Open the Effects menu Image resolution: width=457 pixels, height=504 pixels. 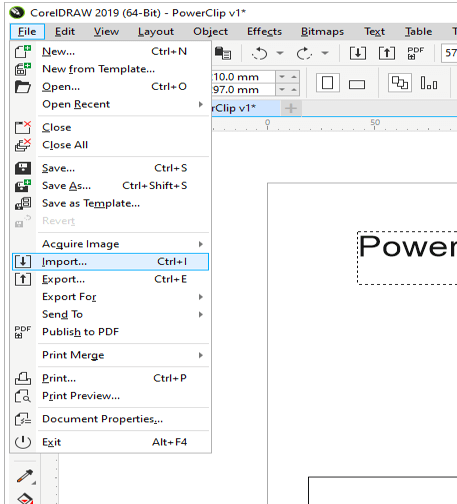(264, 32)
